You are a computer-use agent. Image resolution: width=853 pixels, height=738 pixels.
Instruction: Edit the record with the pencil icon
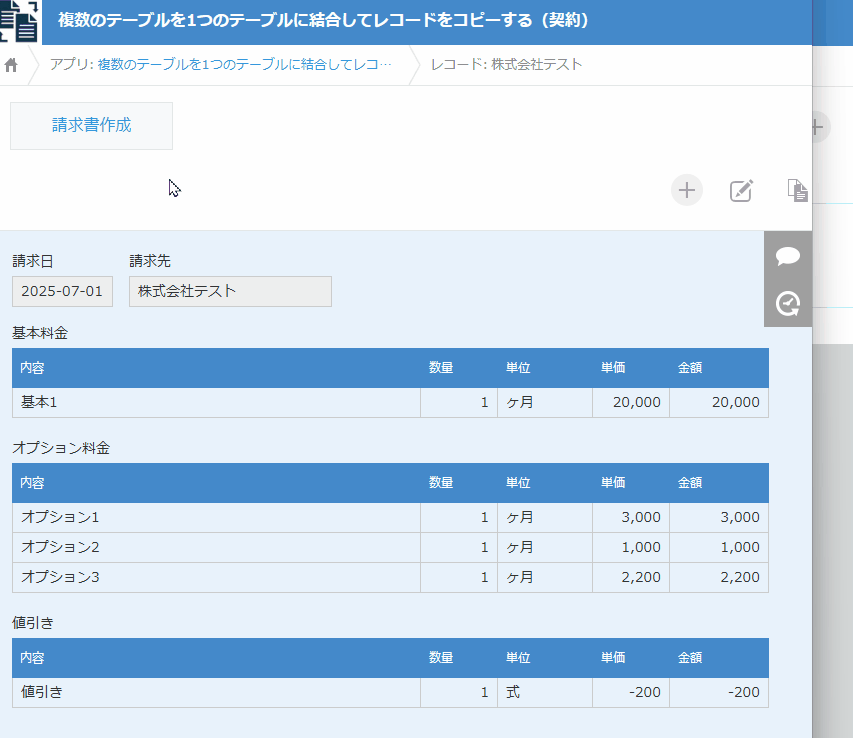coord(741,190)
